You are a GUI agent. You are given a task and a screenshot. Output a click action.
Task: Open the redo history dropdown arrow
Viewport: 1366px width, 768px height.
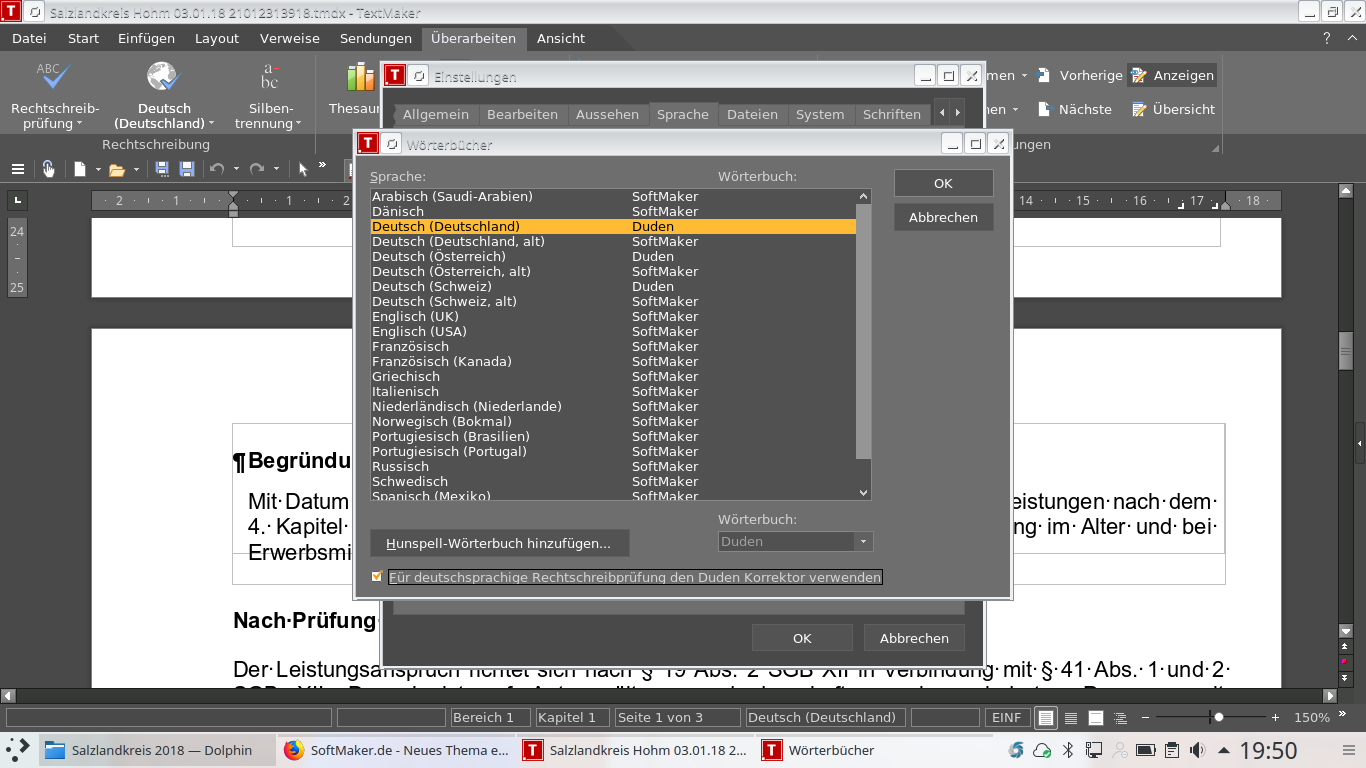[x=276, y=170]
